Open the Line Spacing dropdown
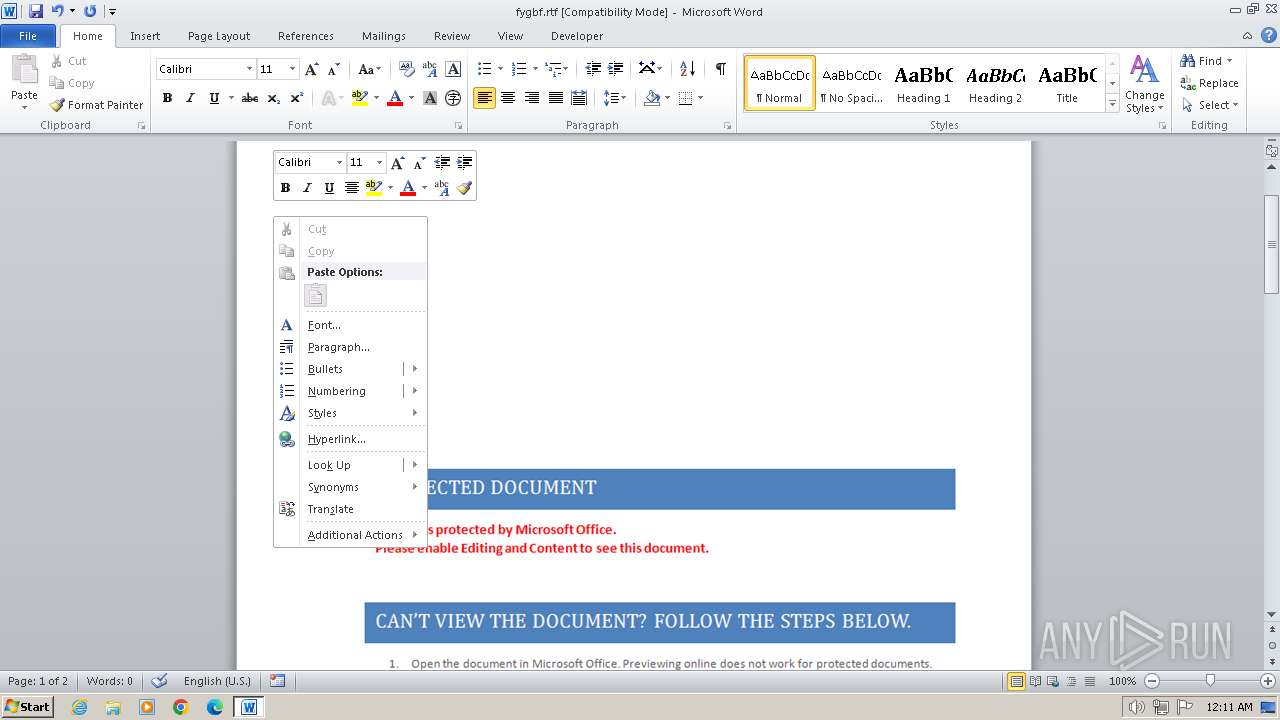The image size is (1280, 720). 615,98
